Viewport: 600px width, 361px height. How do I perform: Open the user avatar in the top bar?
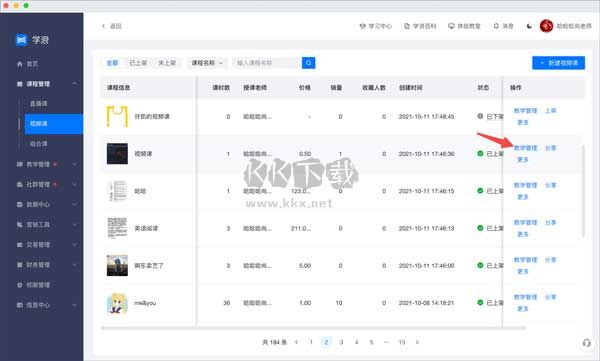click(x=546, y=26)
